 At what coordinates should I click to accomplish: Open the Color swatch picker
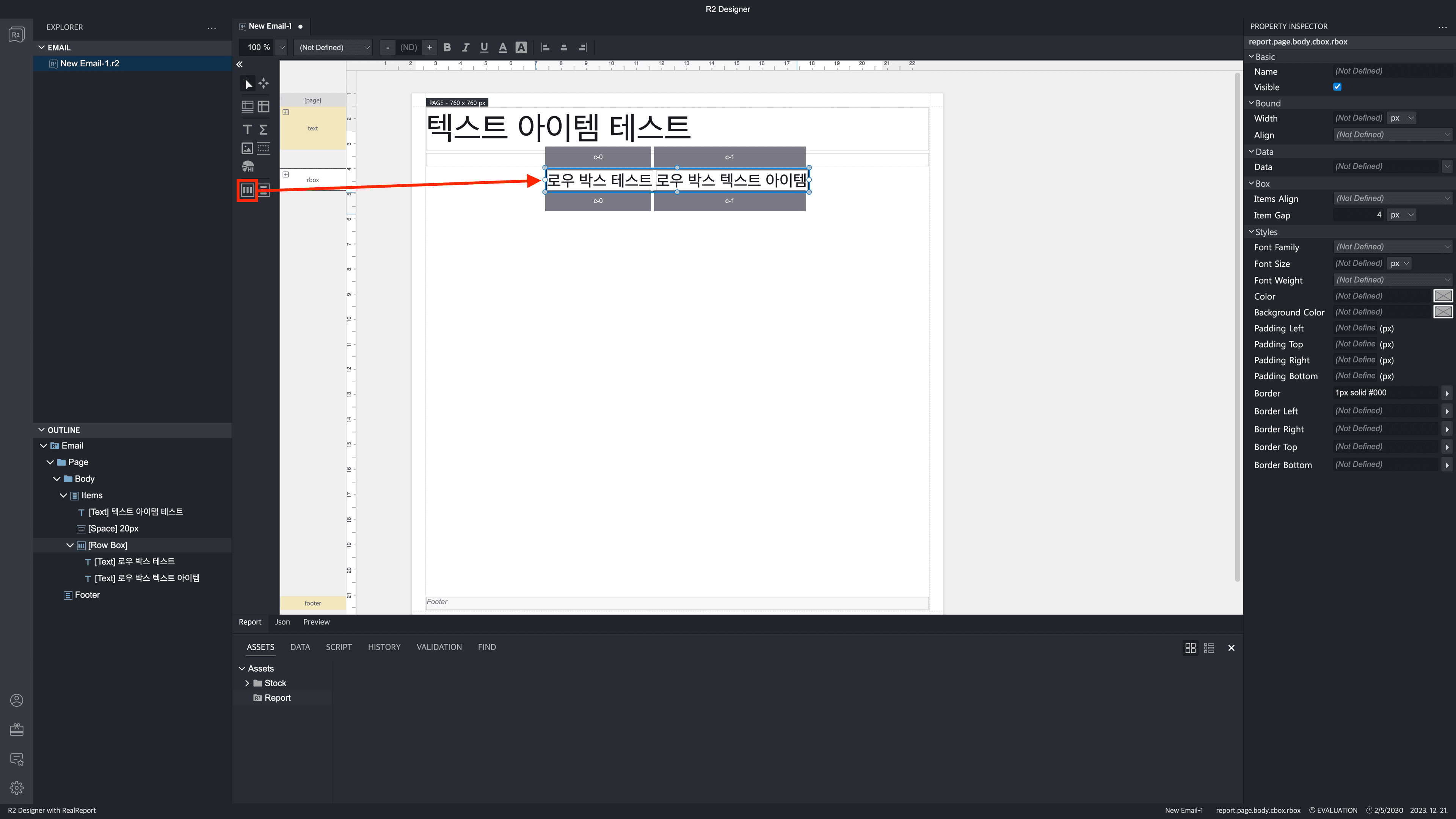click(x=1443, y=296)
